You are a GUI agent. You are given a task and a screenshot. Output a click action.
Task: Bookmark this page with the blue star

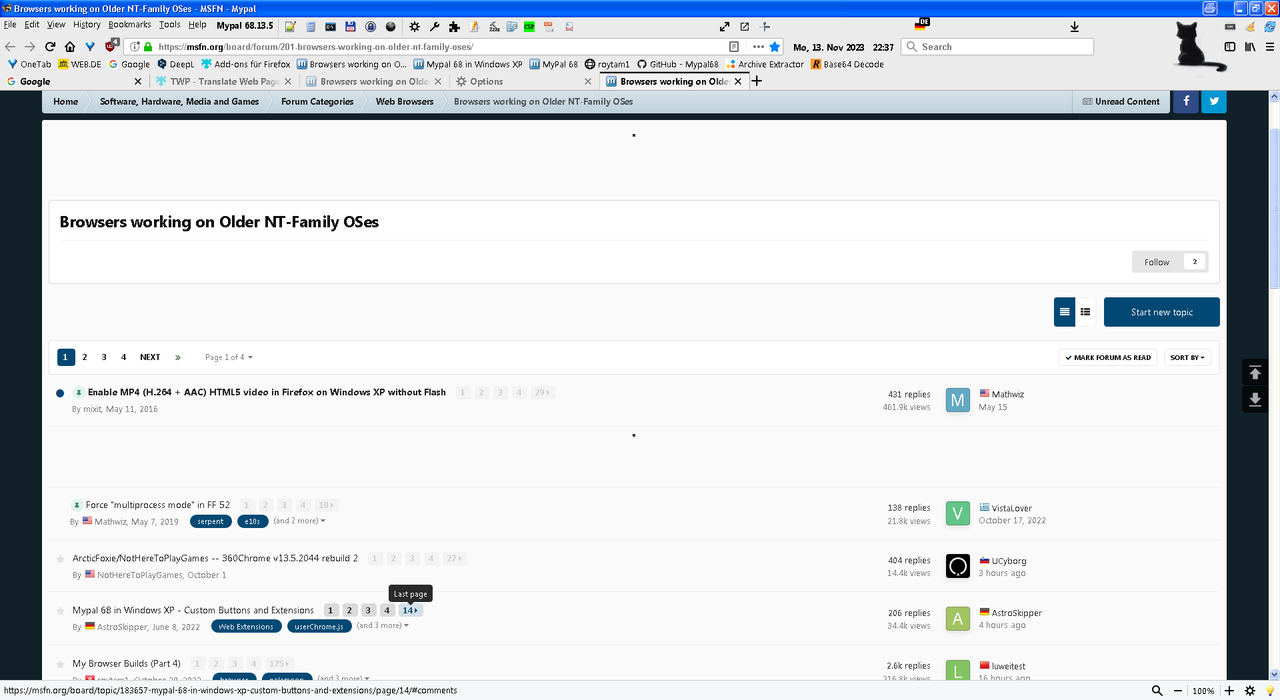(775, 46)
